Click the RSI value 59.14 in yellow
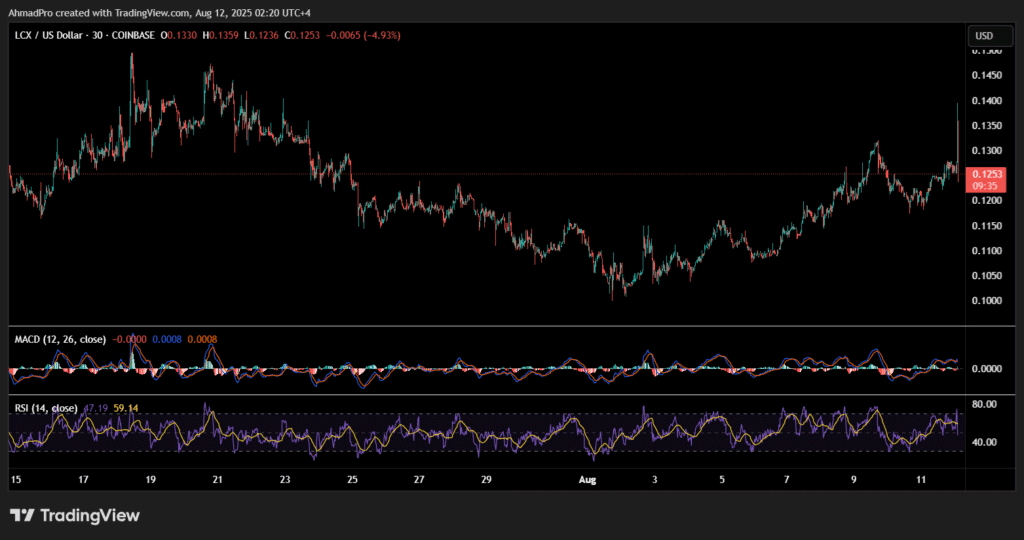The width and height of the screenshot is (1024, 540). [126, 408]
